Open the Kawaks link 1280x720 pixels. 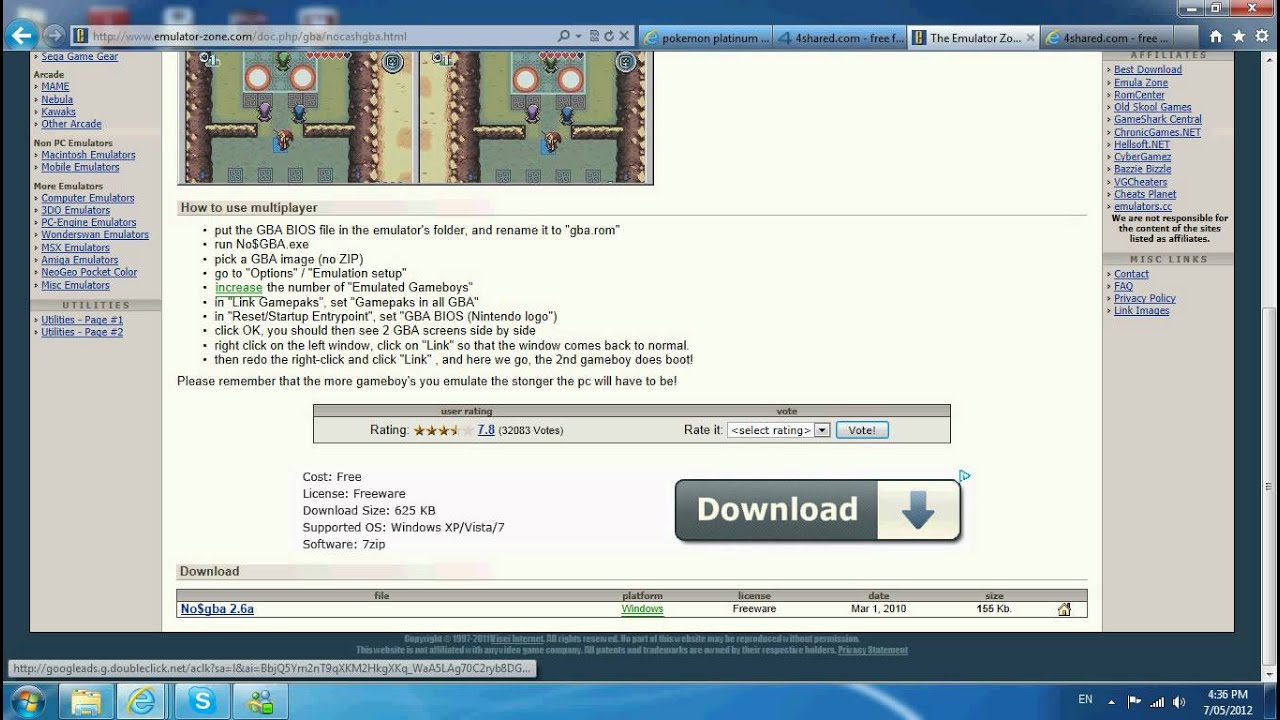[x=58, y=112]
